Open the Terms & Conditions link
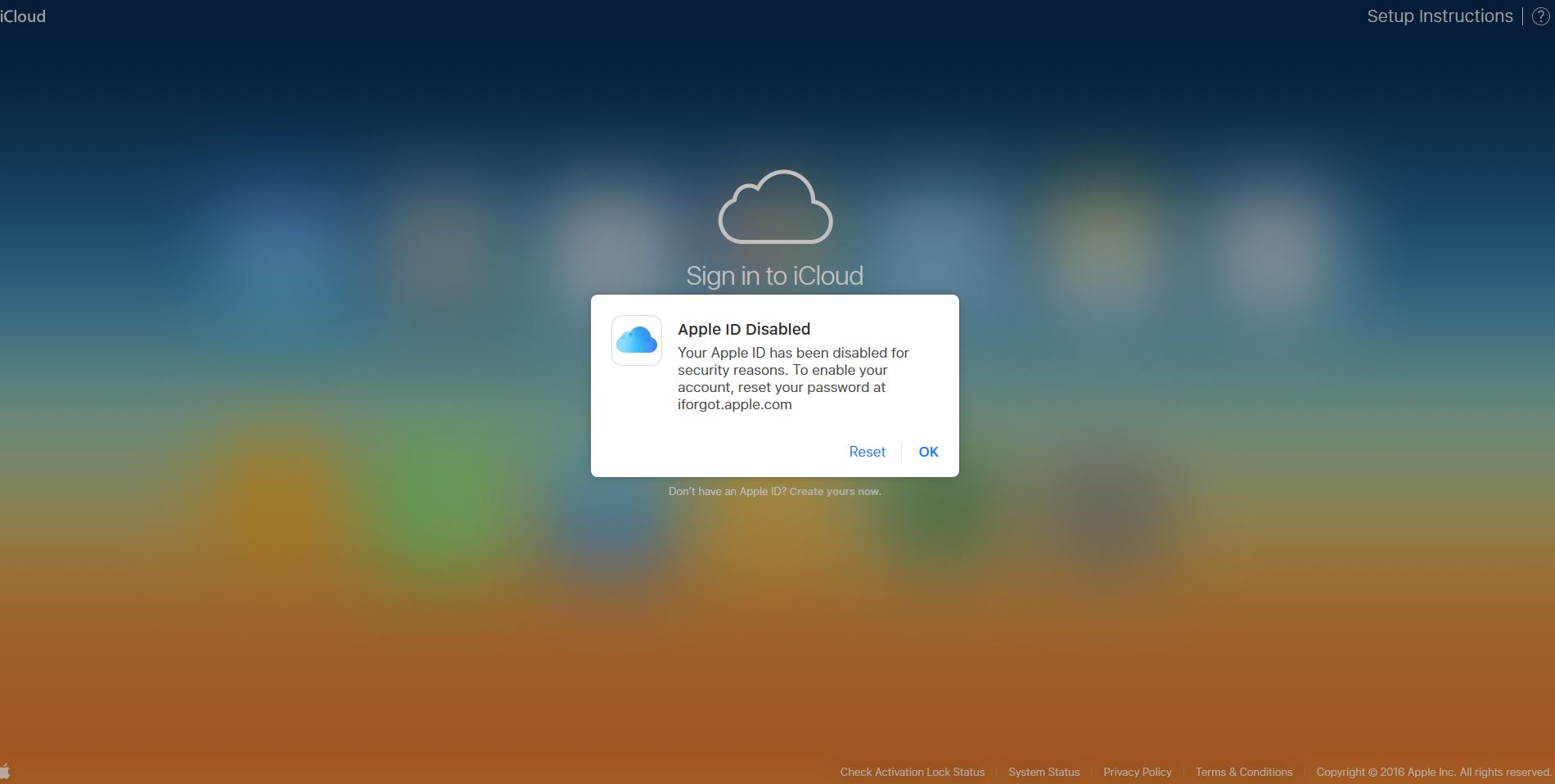The image size is (1555, 784). tap(1244, 772)
